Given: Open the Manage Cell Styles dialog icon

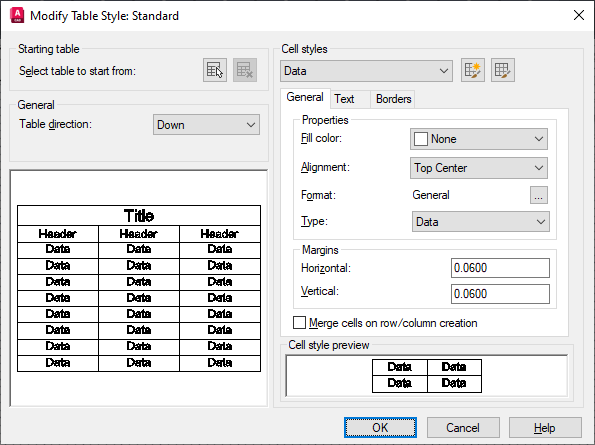Looking at the screenshot, I should tap(503, 70).
